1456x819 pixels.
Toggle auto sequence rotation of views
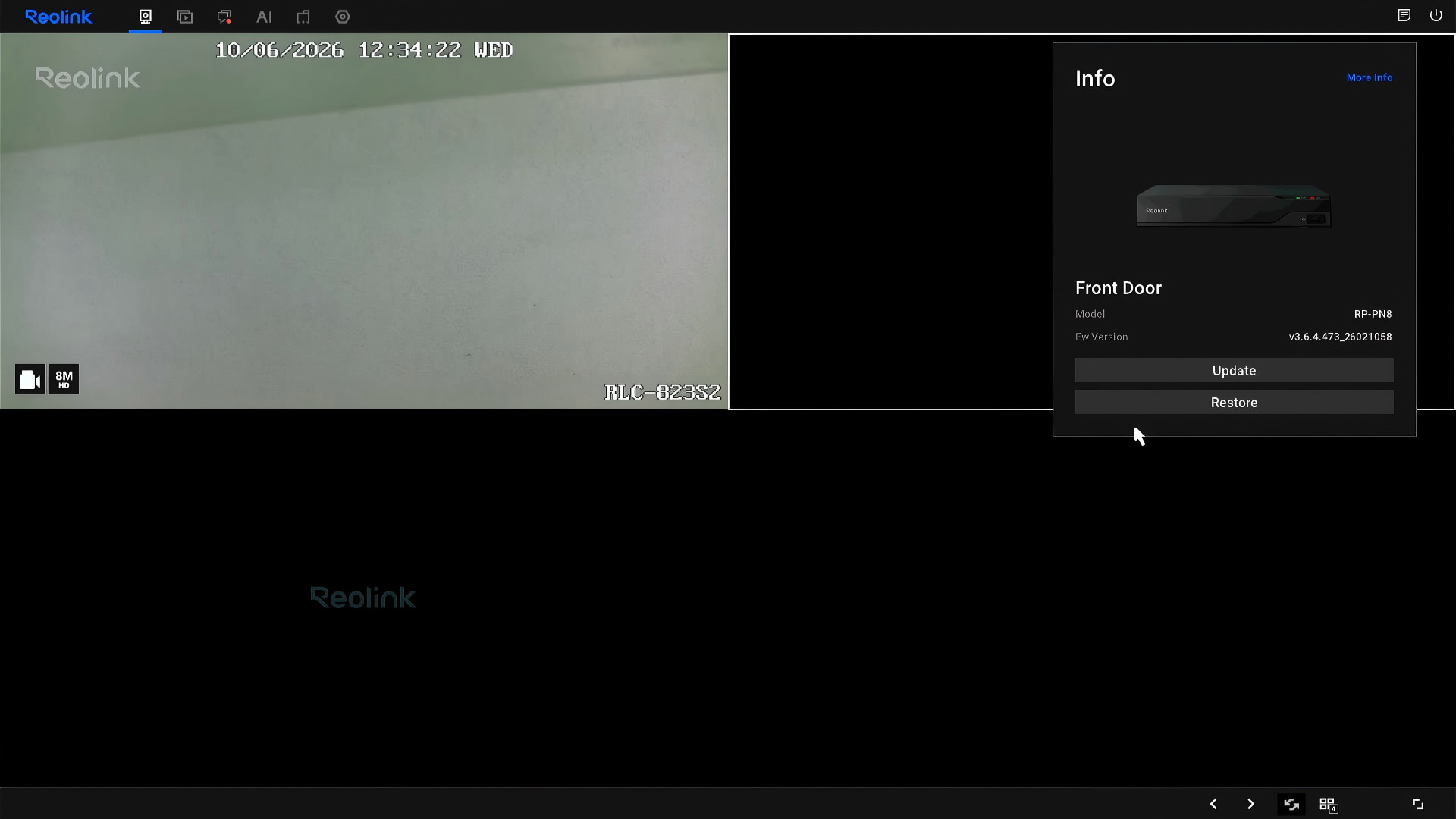pyautogui.click(x=1291, y=804)
